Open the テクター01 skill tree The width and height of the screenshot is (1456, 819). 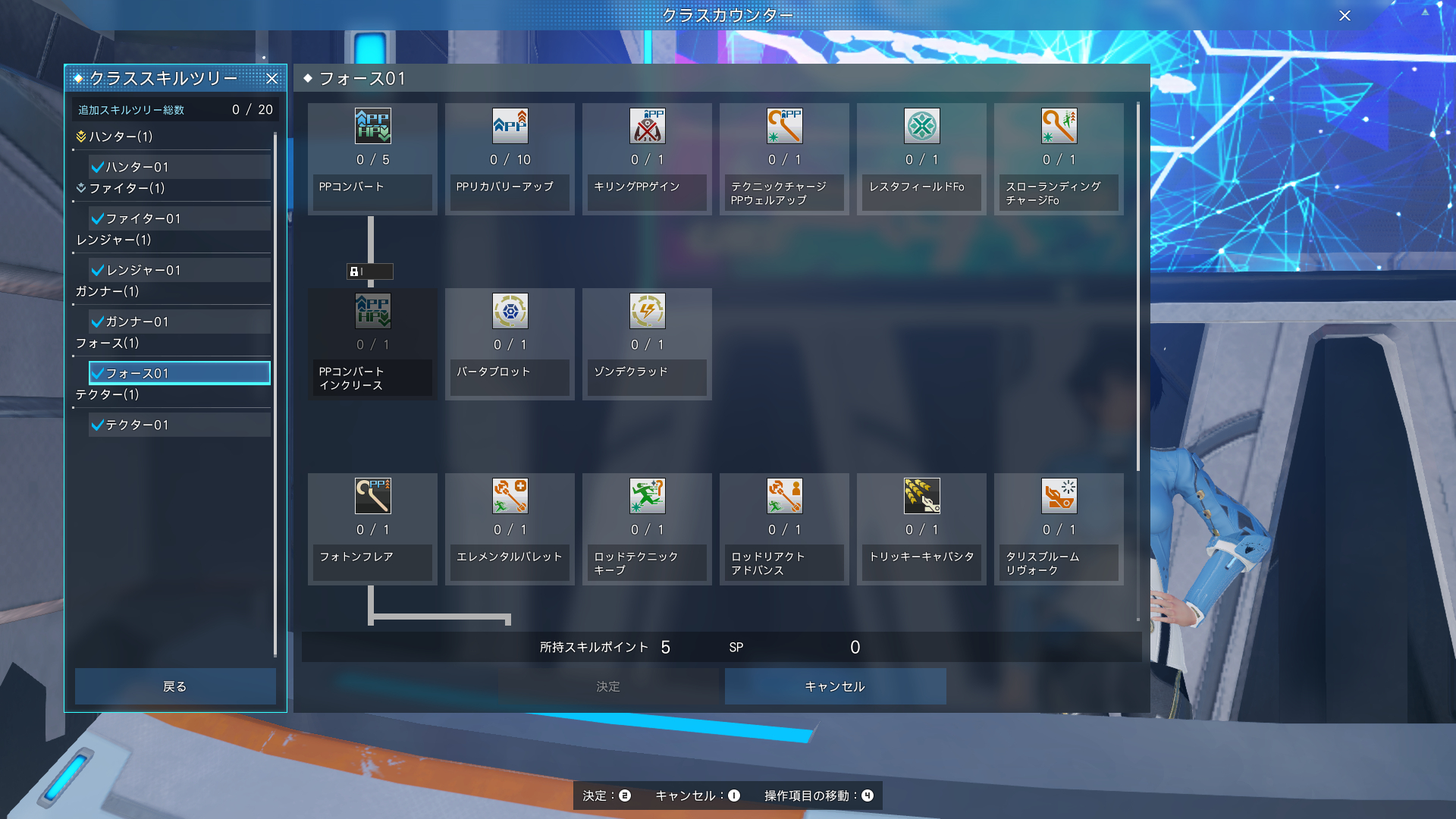coord(180,425)
